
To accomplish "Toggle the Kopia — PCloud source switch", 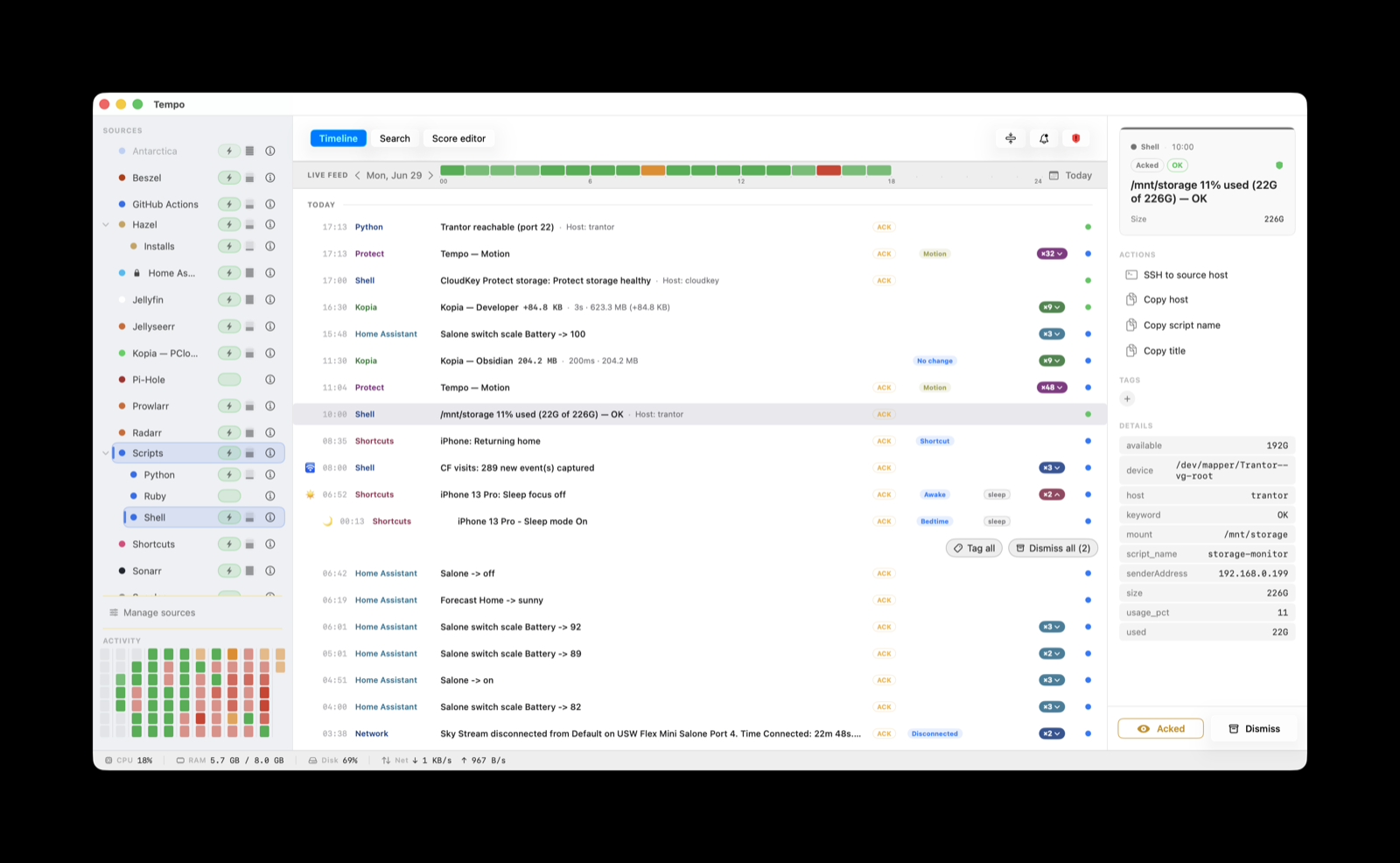I will pos(229,353).
